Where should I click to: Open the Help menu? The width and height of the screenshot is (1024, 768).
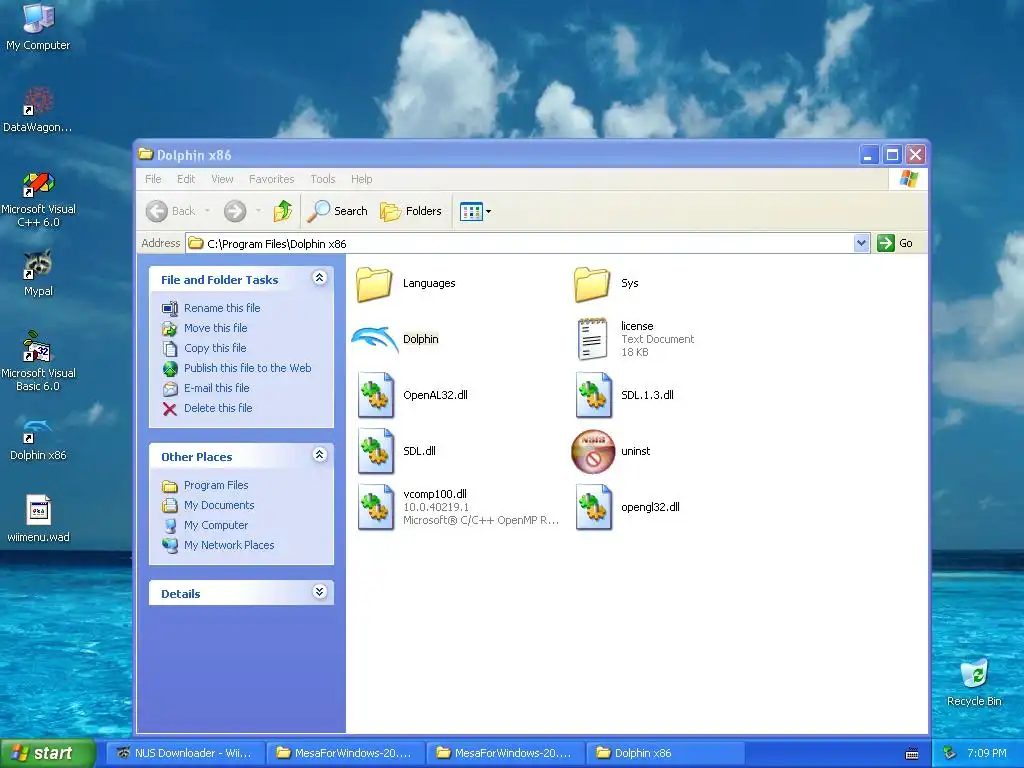pos(361,179)
